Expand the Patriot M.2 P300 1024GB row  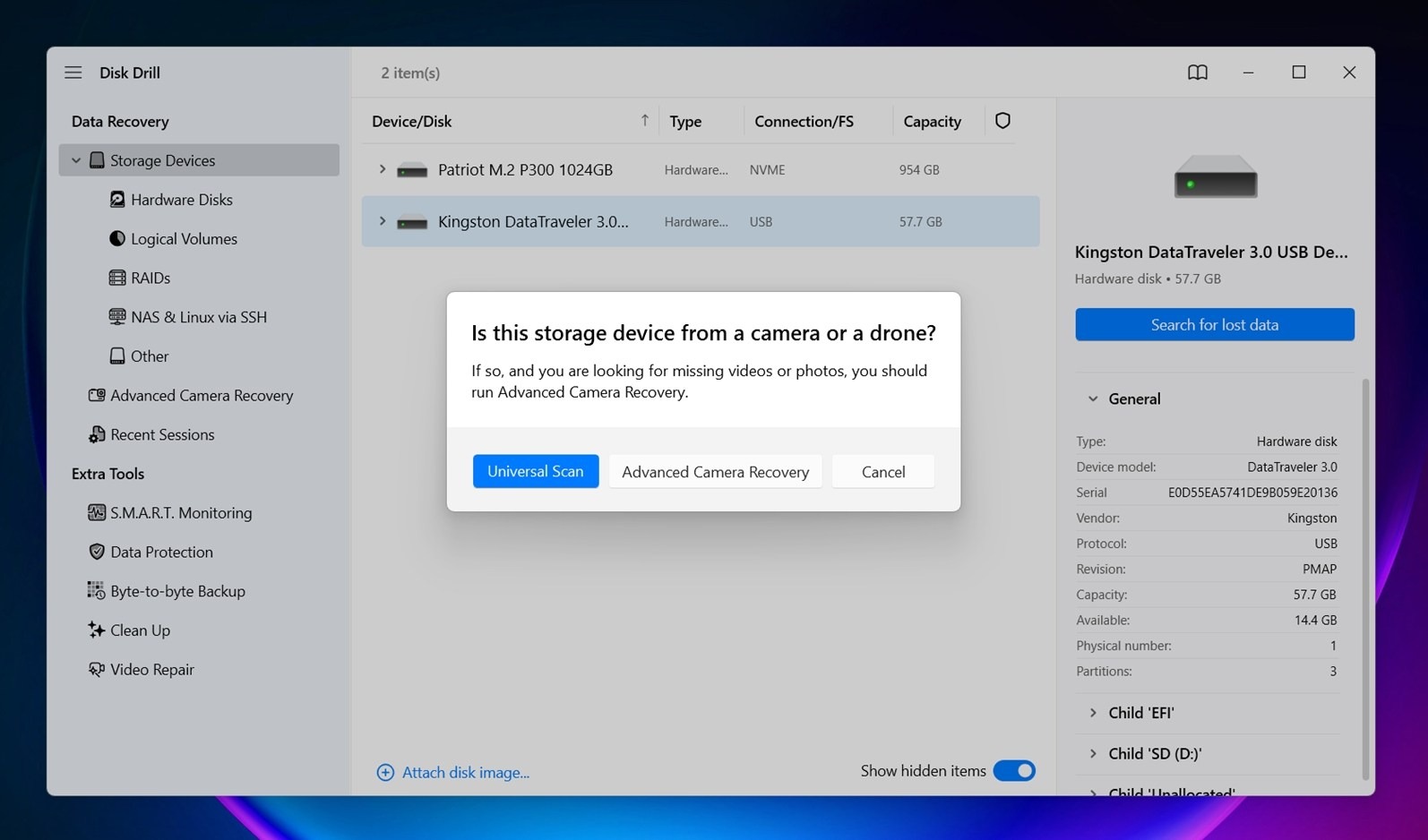point(383,169)
